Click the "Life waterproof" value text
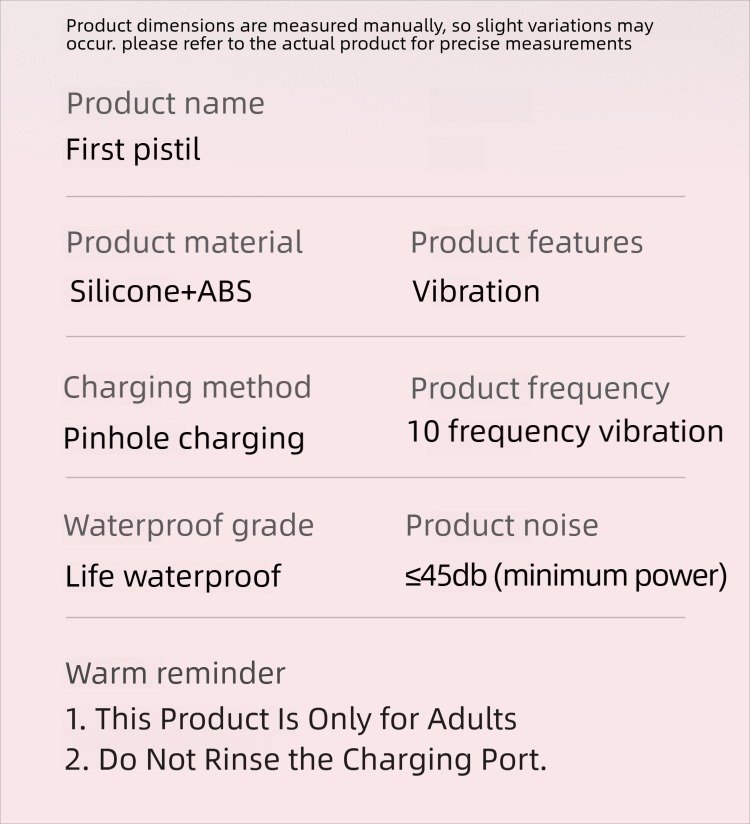This screenshot has width=750, height=824. pos(173,576)
